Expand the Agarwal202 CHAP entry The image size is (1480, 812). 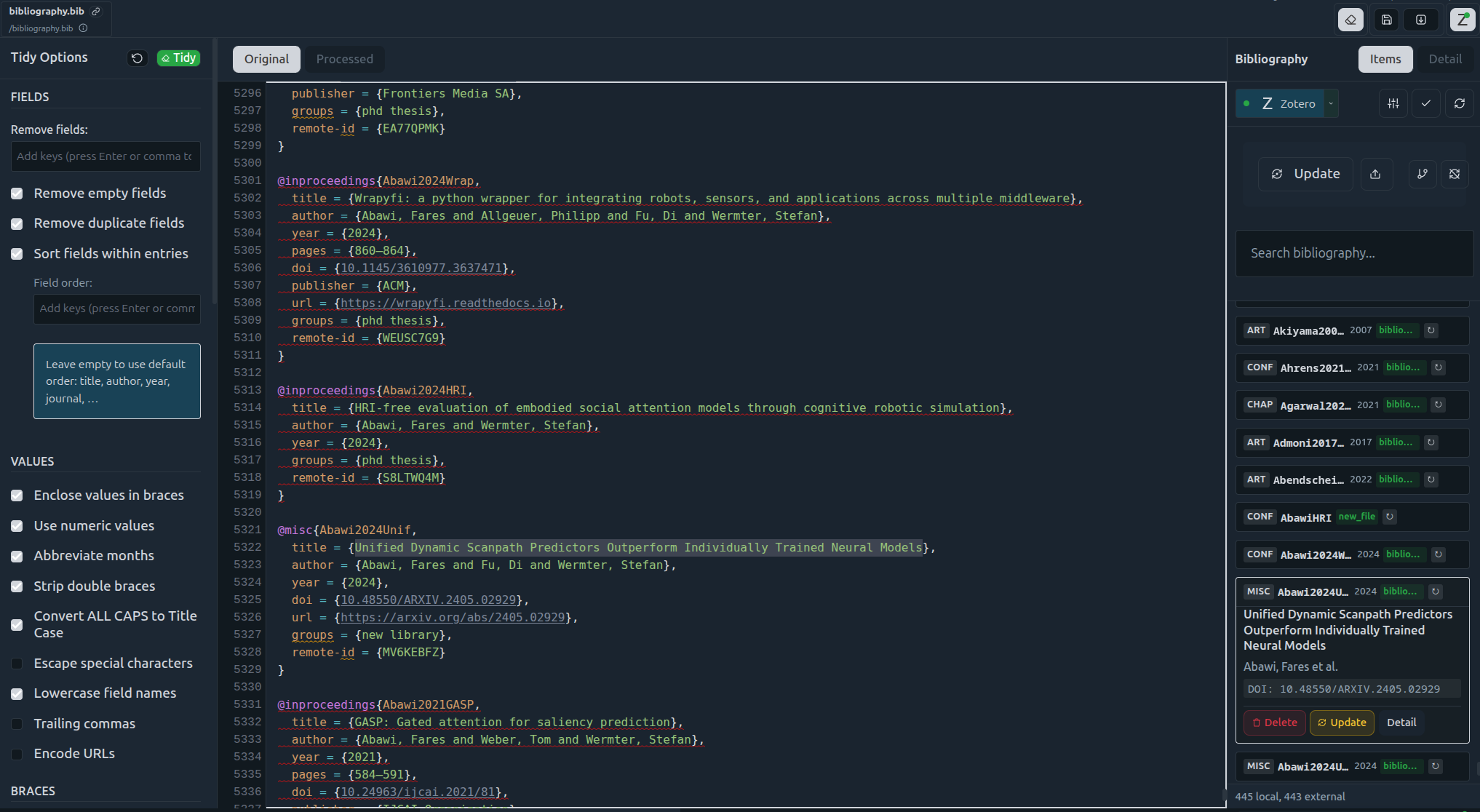point(1352,405)
